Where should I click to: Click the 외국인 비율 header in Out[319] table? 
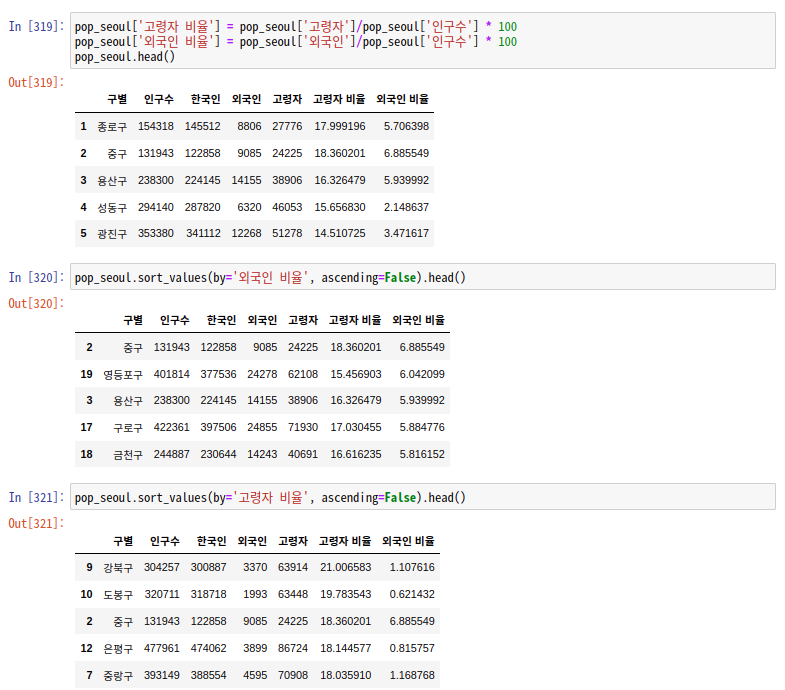[x=403, y=99]
